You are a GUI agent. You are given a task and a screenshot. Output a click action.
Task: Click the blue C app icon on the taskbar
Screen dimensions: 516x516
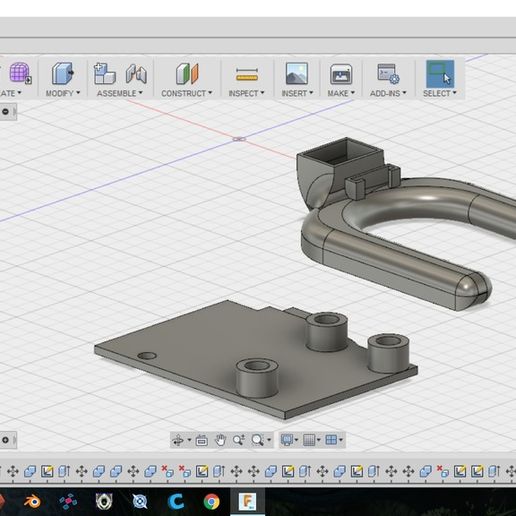(x=176, y=502)
